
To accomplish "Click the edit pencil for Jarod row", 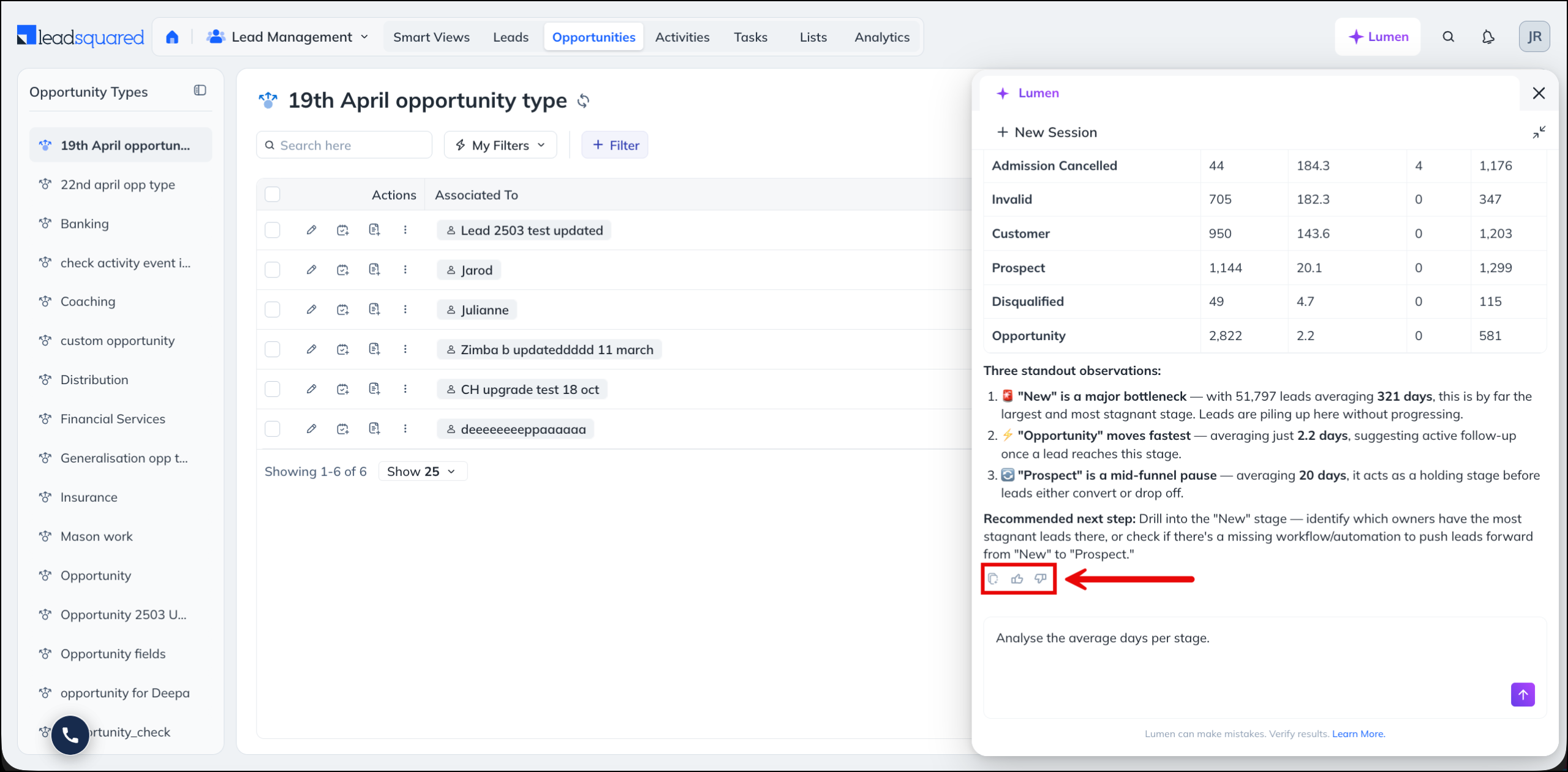I will point(311,270).
